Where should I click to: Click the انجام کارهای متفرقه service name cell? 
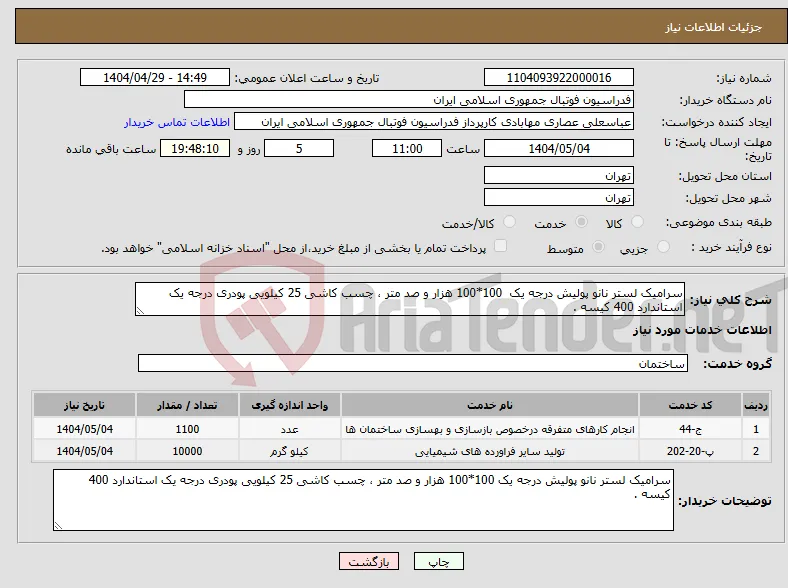tap(490, 429)
